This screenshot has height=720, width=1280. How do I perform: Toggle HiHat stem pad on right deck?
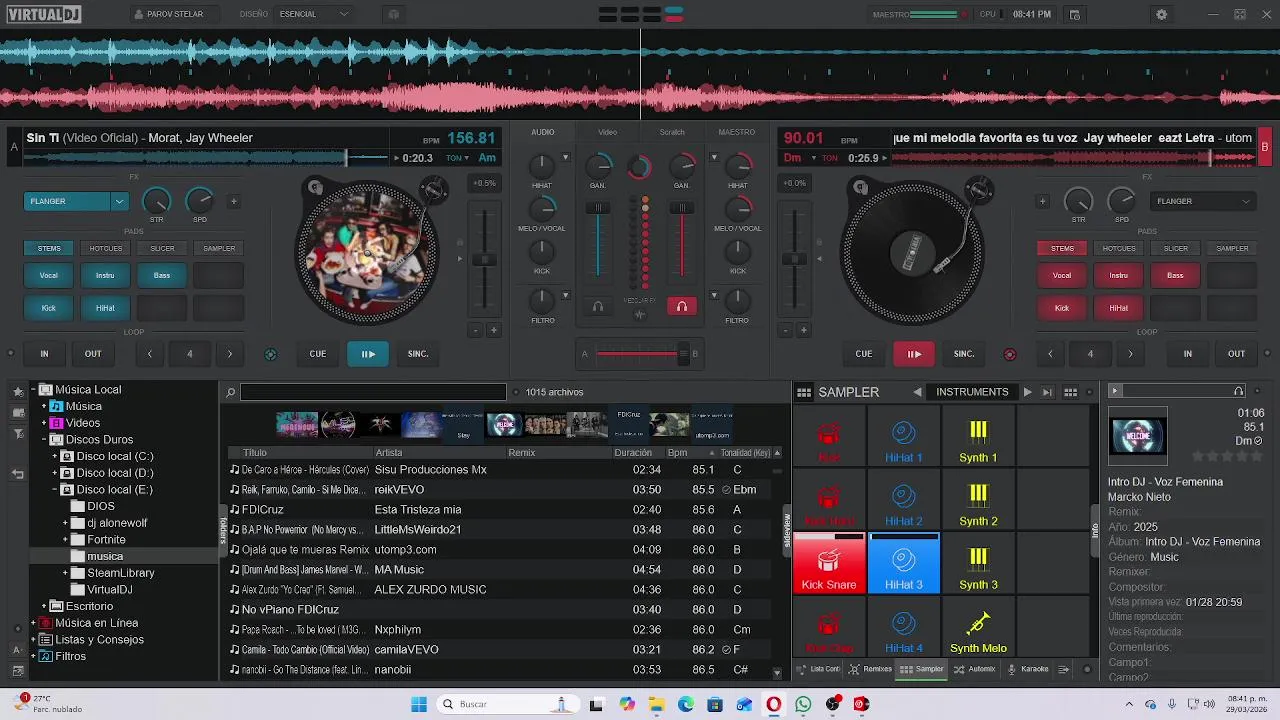point(1118,308)
